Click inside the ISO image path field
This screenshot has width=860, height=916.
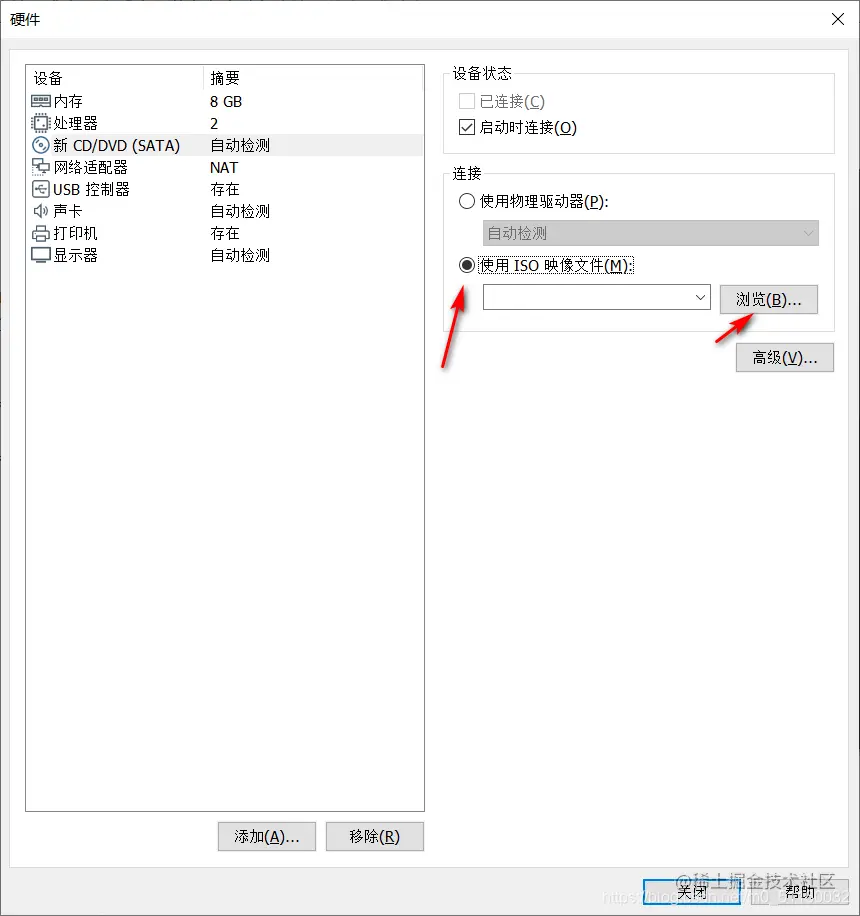click(587, 297)
